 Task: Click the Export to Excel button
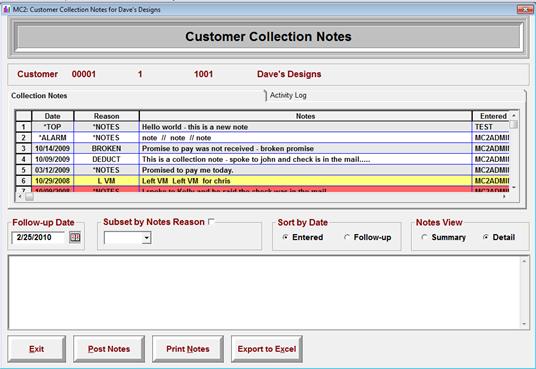(267, 349)
